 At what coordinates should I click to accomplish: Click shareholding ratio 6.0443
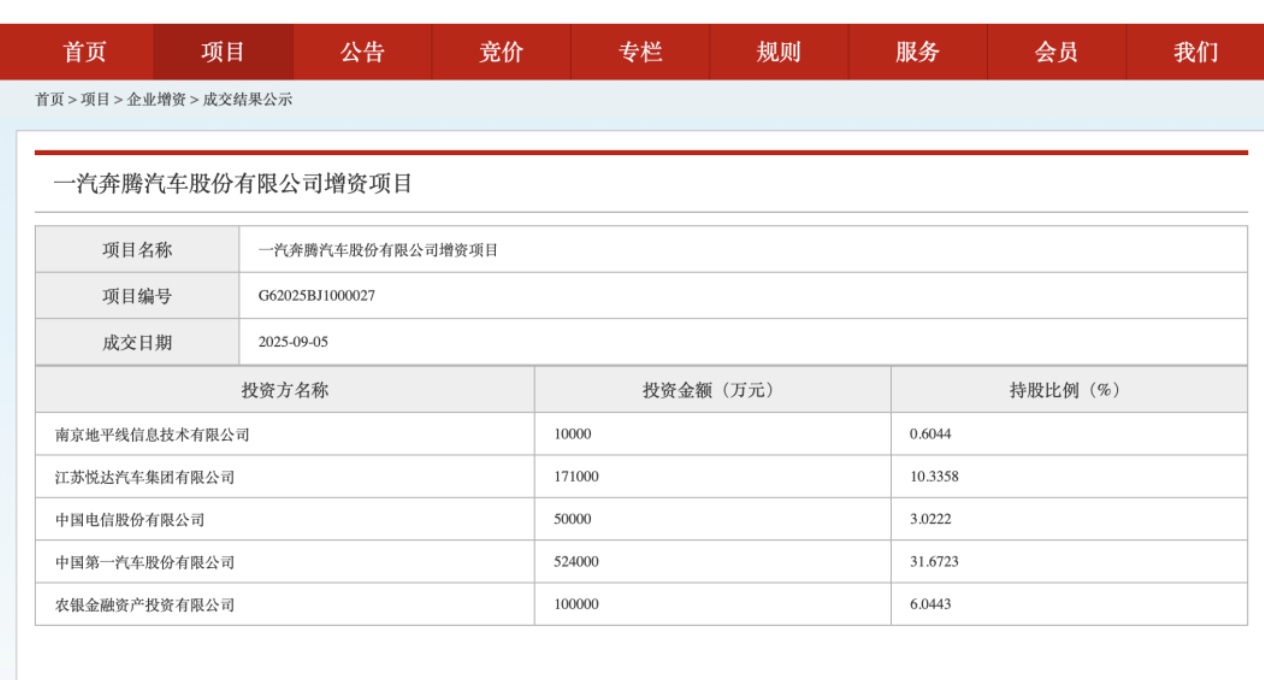tap(930, 605)
